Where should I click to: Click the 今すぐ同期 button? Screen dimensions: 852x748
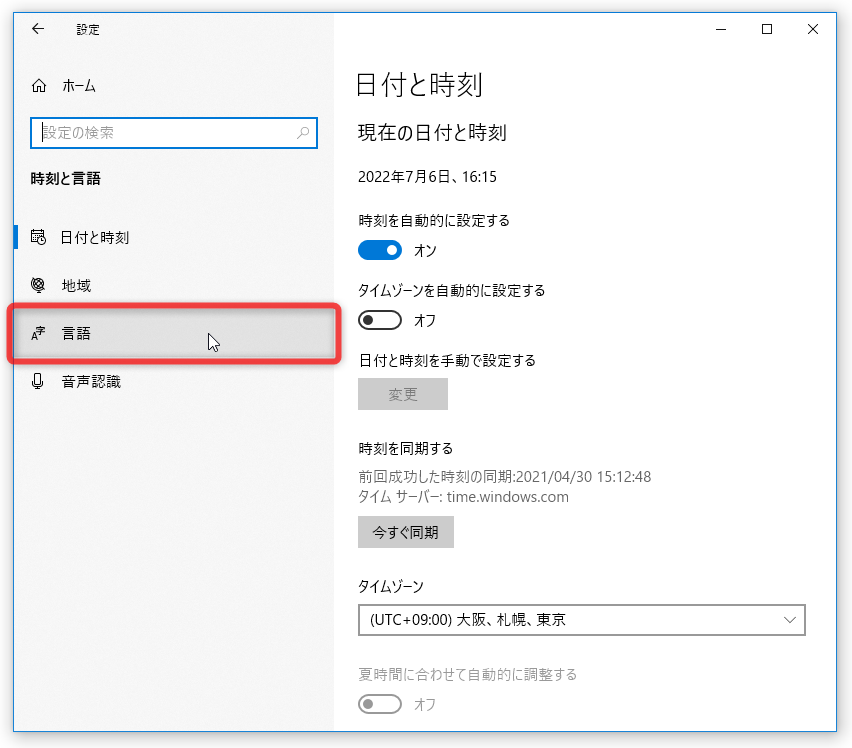coord(406,532)
